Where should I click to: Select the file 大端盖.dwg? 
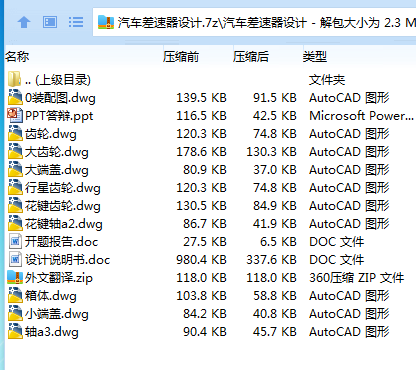point(57,170)
